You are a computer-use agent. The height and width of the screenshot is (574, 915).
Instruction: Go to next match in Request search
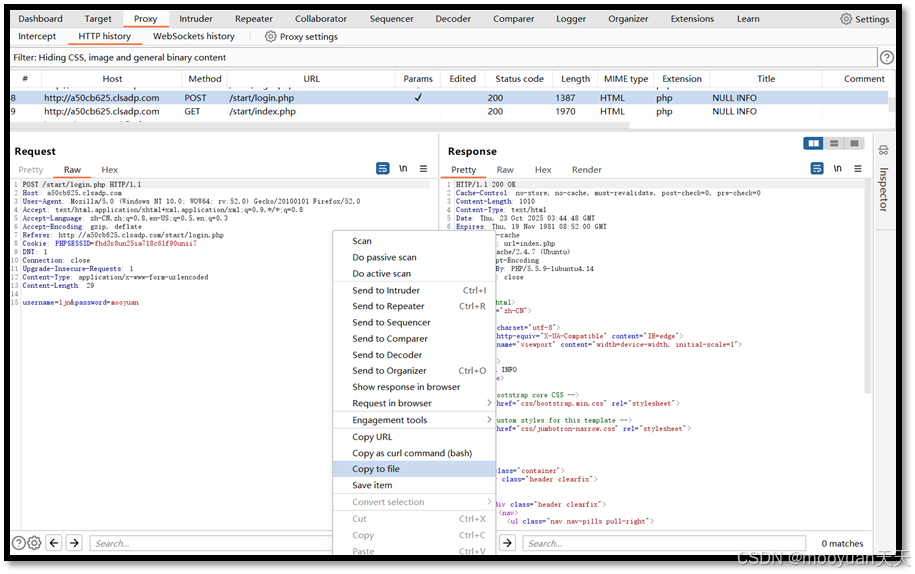tap(74, 543)
